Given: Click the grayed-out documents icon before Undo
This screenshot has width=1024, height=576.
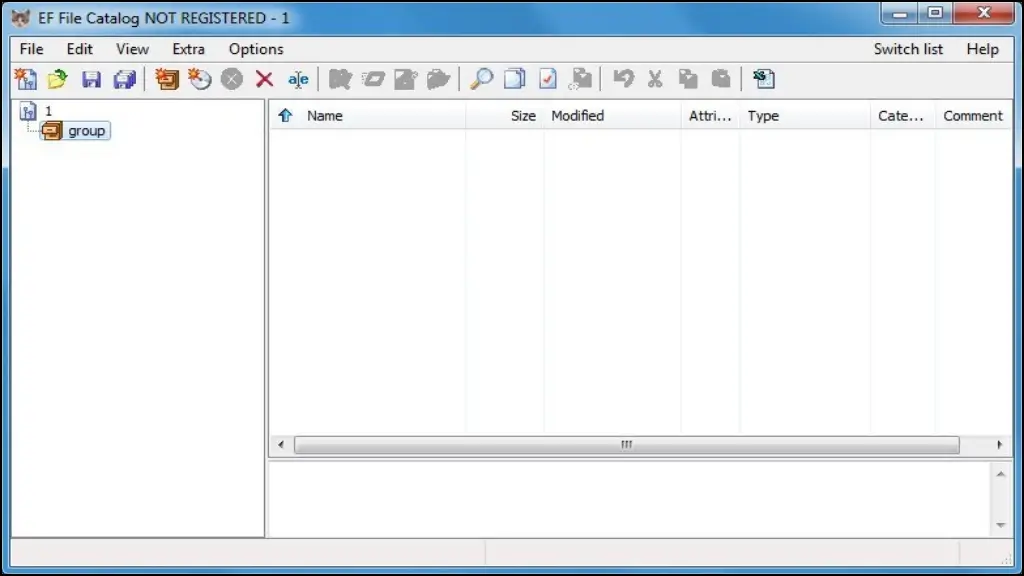Looking at the screenshot, I should click(580, 79).
